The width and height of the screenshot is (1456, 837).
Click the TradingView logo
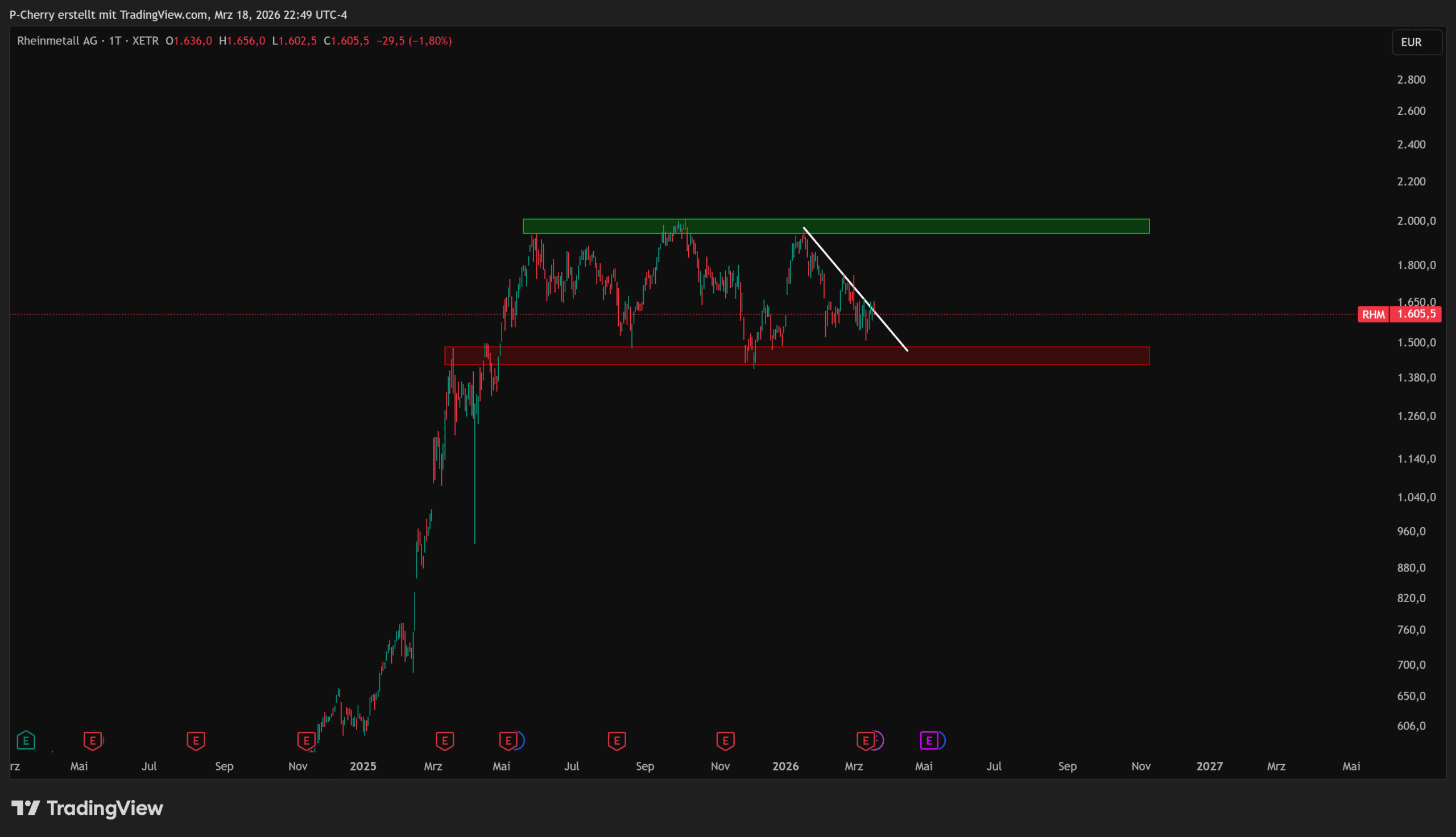coord(88,808)
